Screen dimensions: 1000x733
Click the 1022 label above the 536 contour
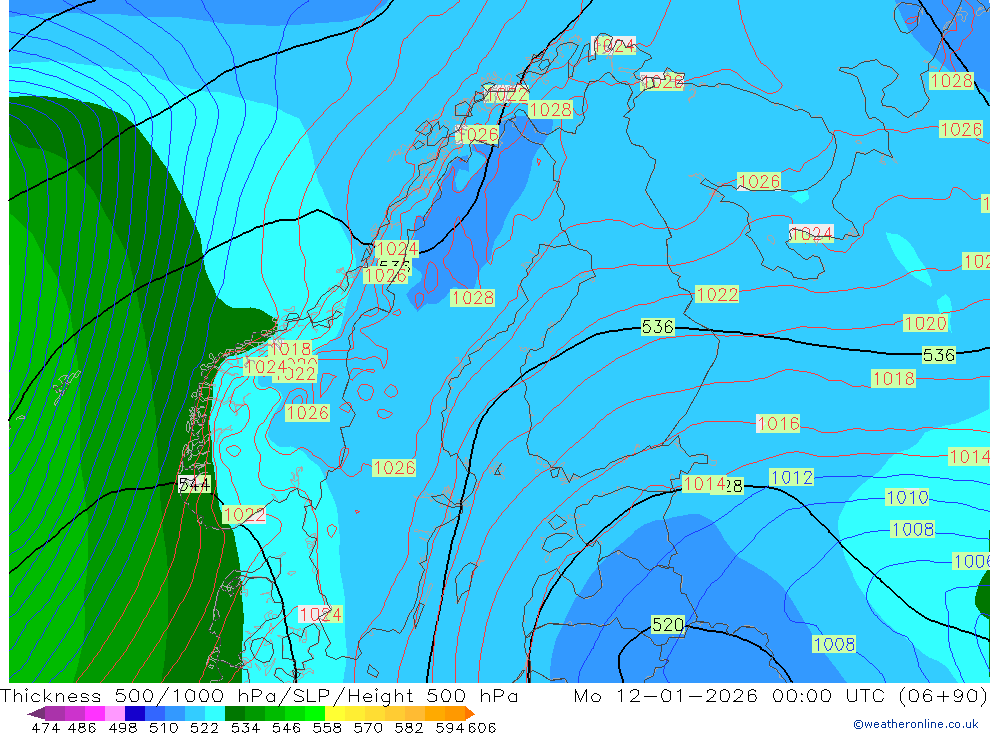[x=717, y=294]
